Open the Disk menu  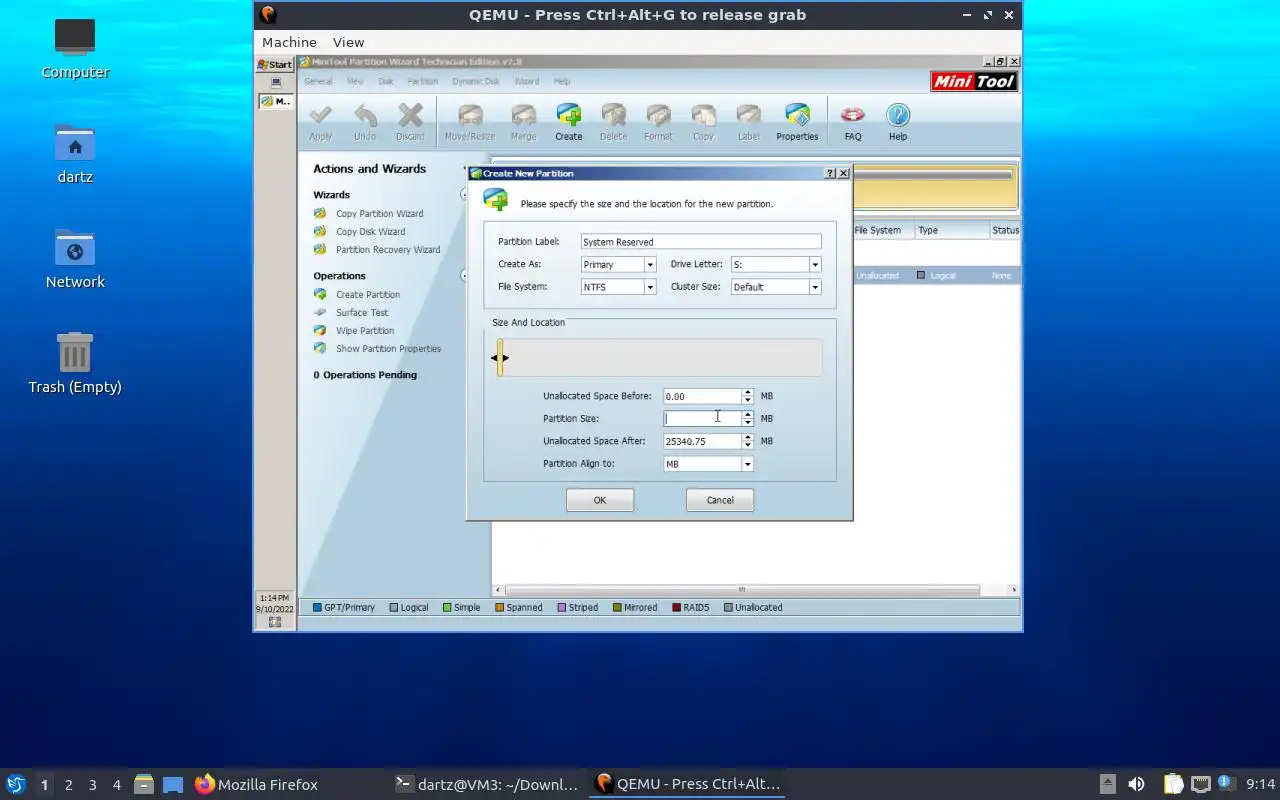pos(385,81)
